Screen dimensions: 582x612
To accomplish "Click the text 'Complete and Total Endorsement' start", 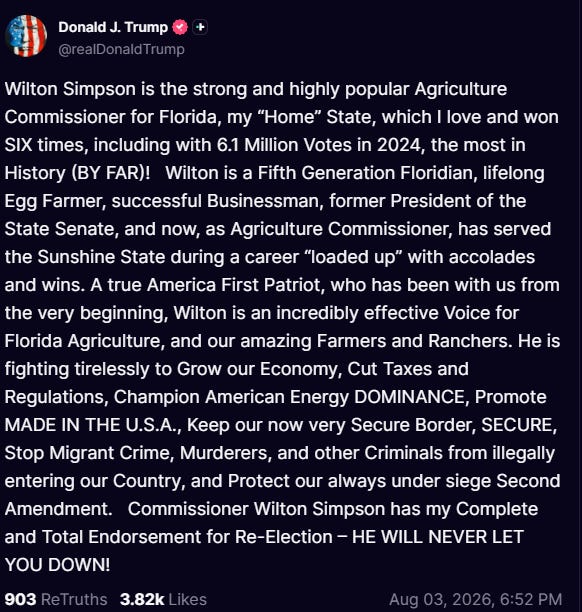I will 497,509.
